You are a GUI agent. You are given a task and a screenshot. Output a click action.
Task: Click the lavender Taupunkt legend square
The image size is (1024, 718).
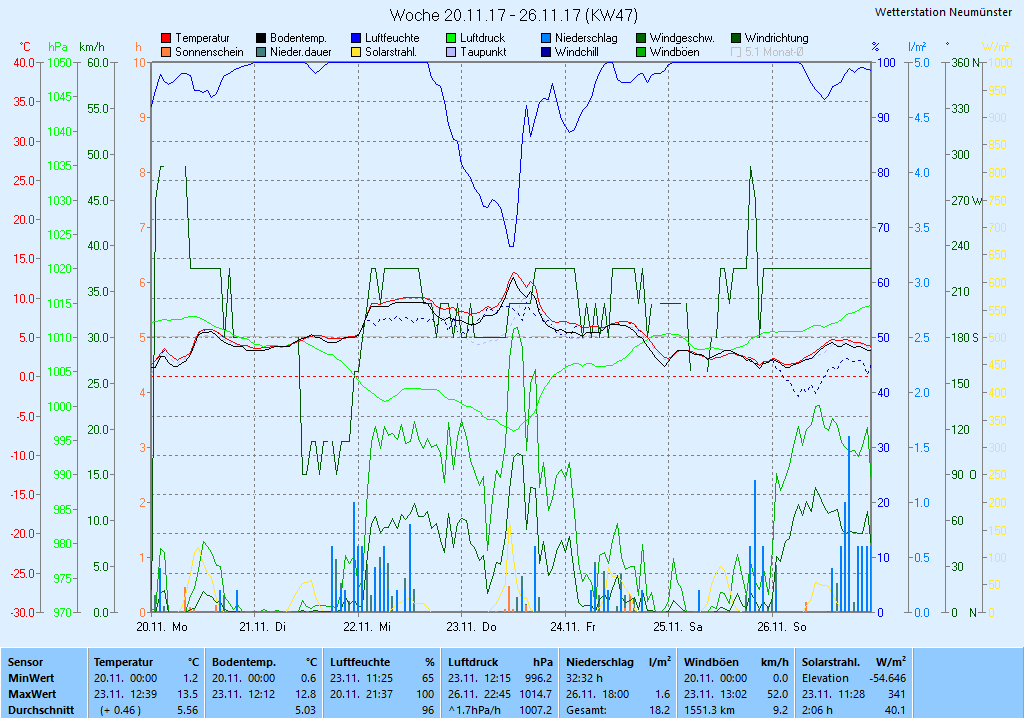[451, 52]
